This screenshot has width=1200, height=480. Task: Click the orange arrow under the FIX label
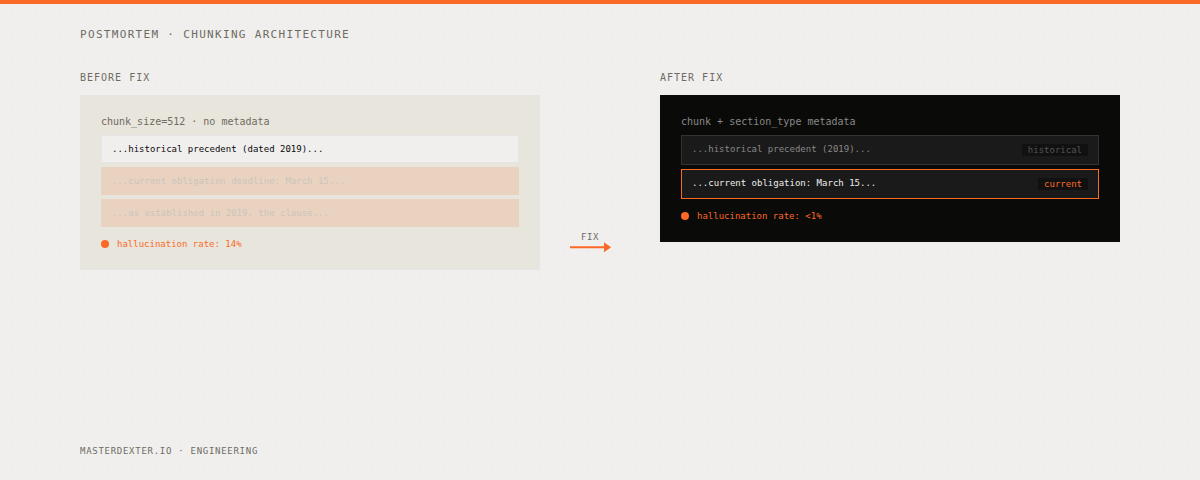click(x=590, y=247)
